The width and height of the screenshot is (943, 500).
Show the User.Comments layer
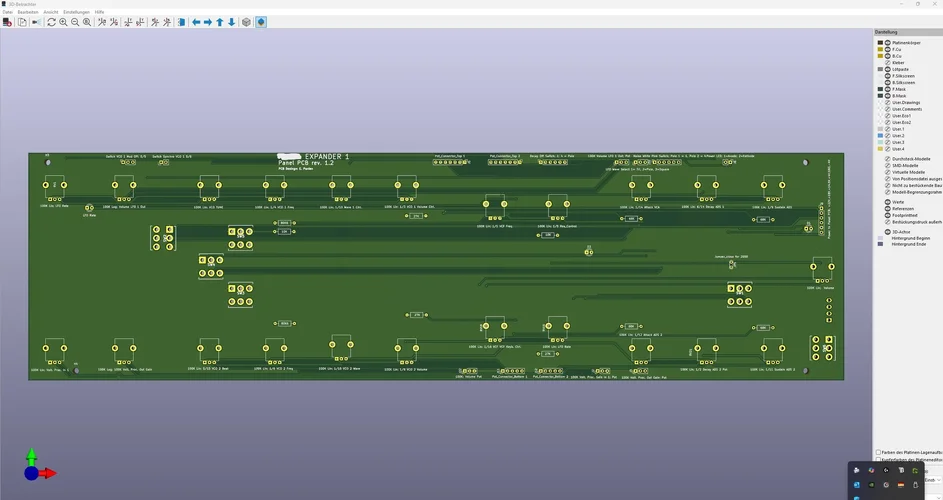pyautogui.click(x=888, y=109)
